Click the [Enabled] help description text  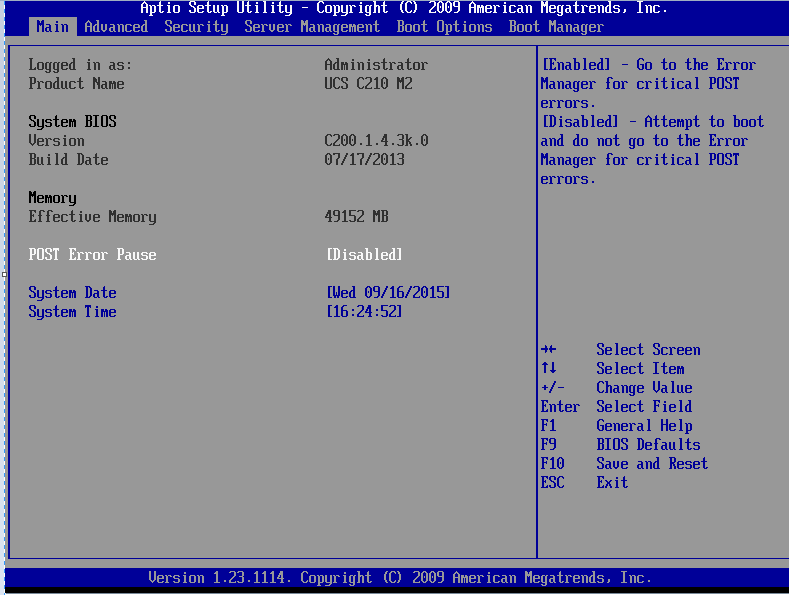[x=648, y=84]
